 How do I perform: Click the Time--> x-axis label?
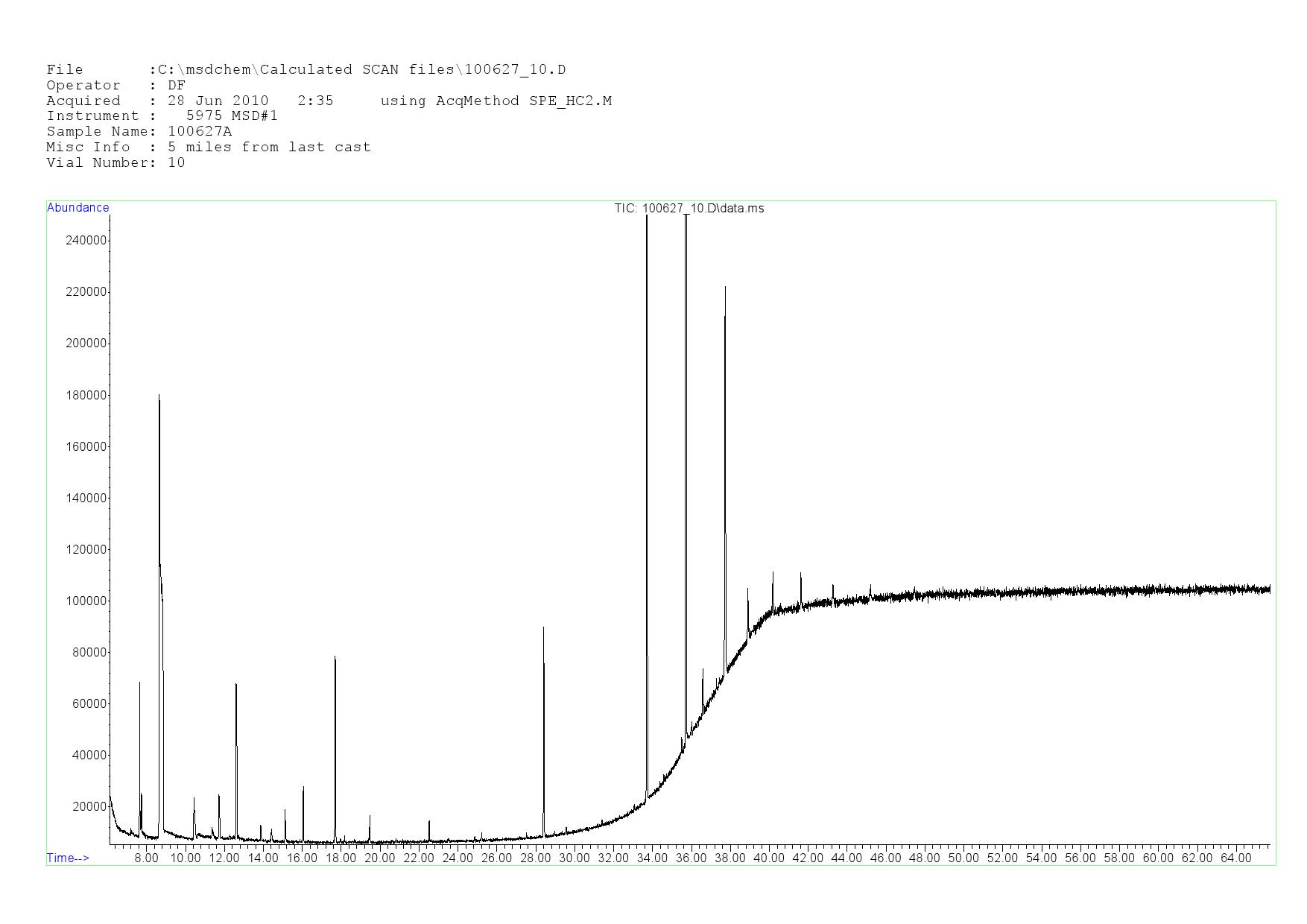click(68, 858)
